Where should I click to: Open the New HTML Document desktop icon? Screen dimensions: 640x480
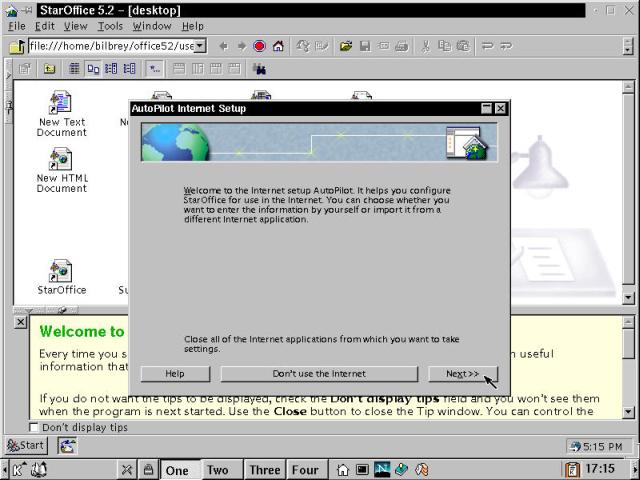(61, 160)
